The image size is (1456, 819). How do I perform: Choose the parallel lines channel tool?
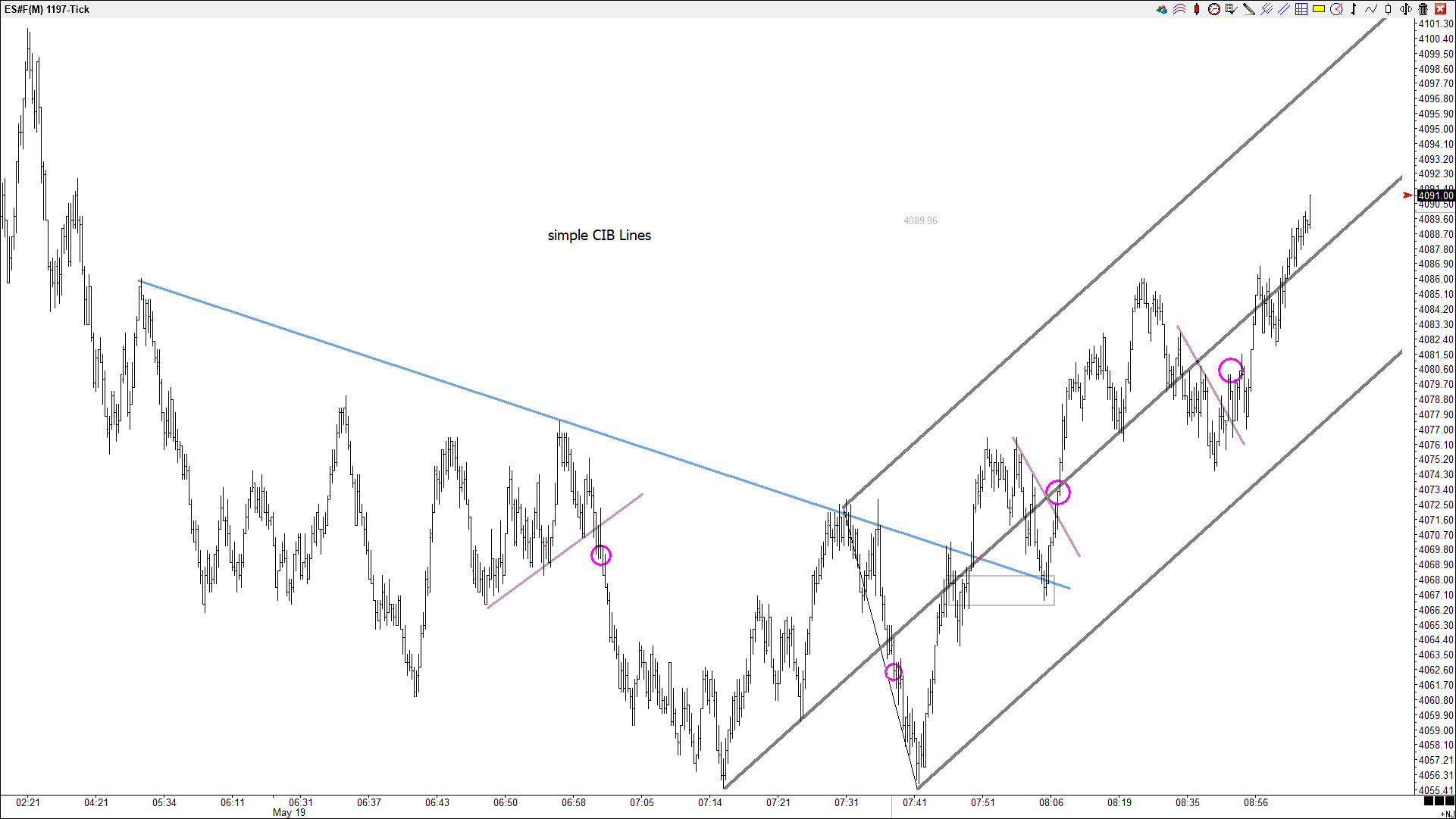coord(1283,9)
